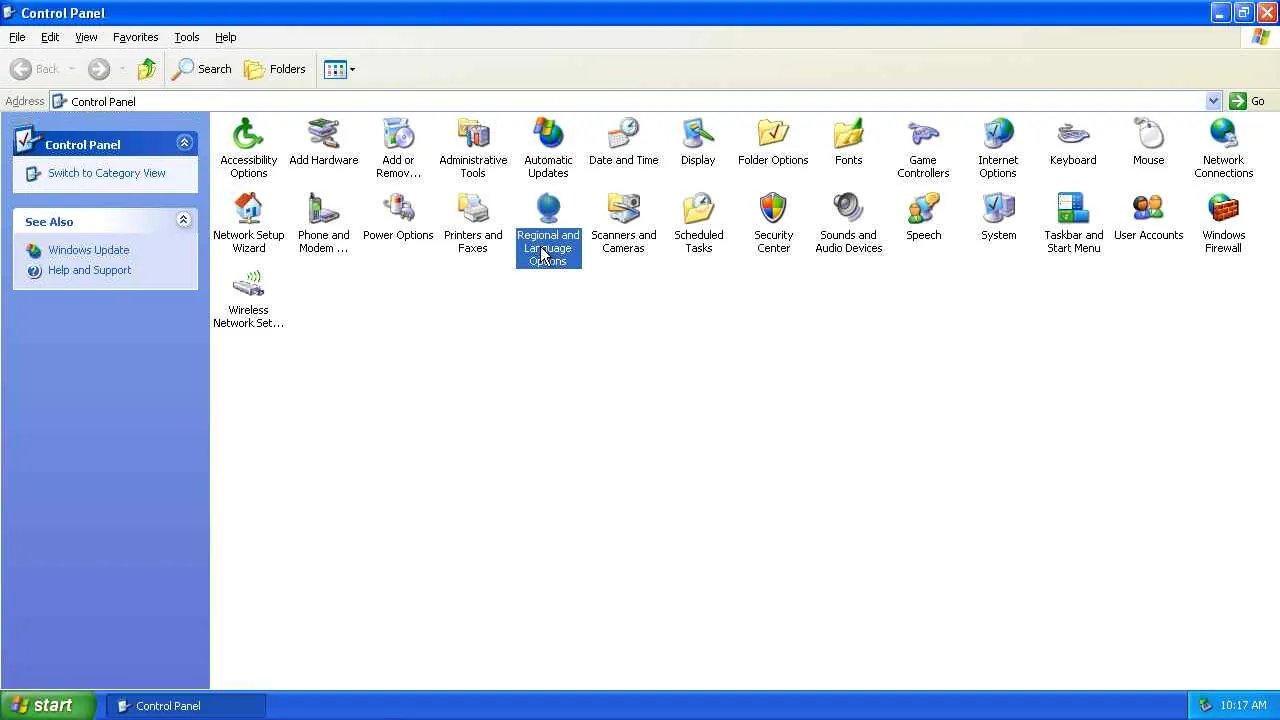The image size is (1280, 720).
Task: Open Scheduled Tasks
Action: (x=698, y=223)
